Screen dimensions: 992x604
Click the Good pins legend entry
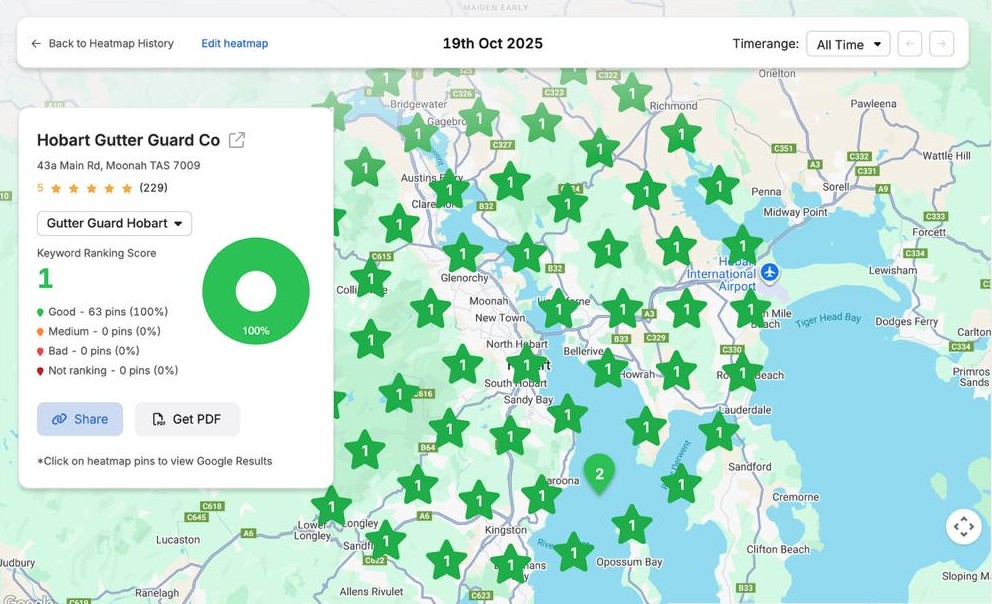(x=102, y=312)
